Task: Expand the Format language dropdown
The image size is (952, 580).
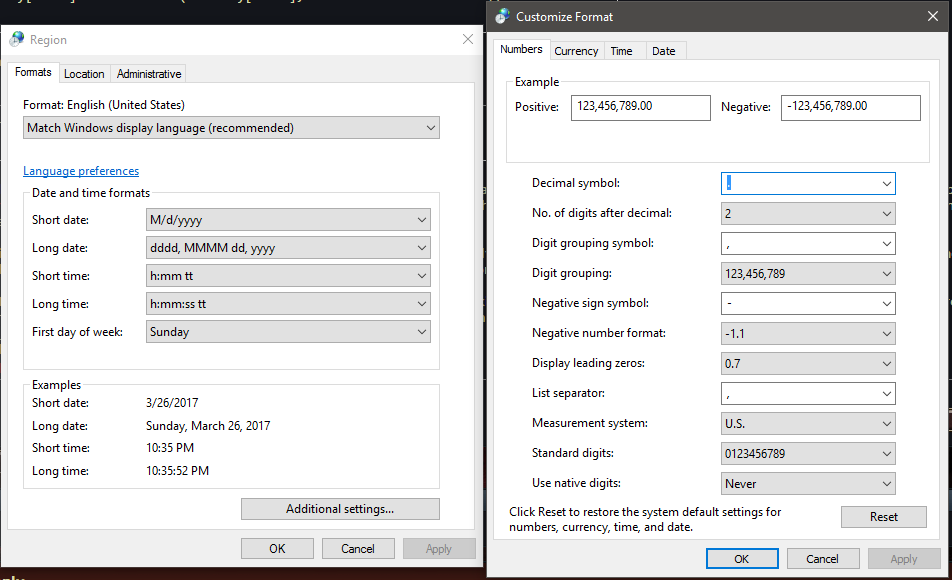Action: (231, 128)
